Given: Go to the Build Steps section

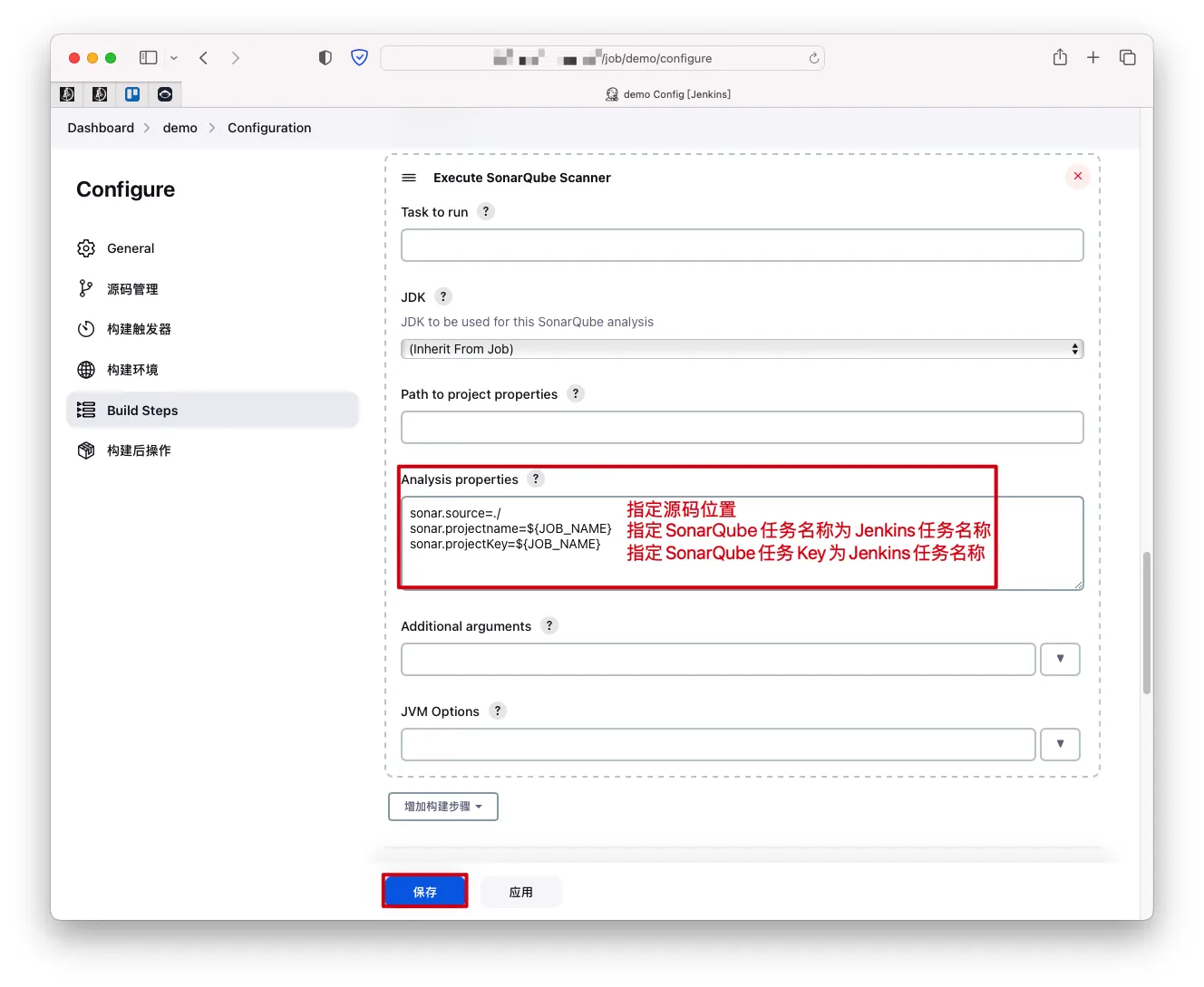Looking at the screenshot, I should pyautogui.click(x=213, y=410).
